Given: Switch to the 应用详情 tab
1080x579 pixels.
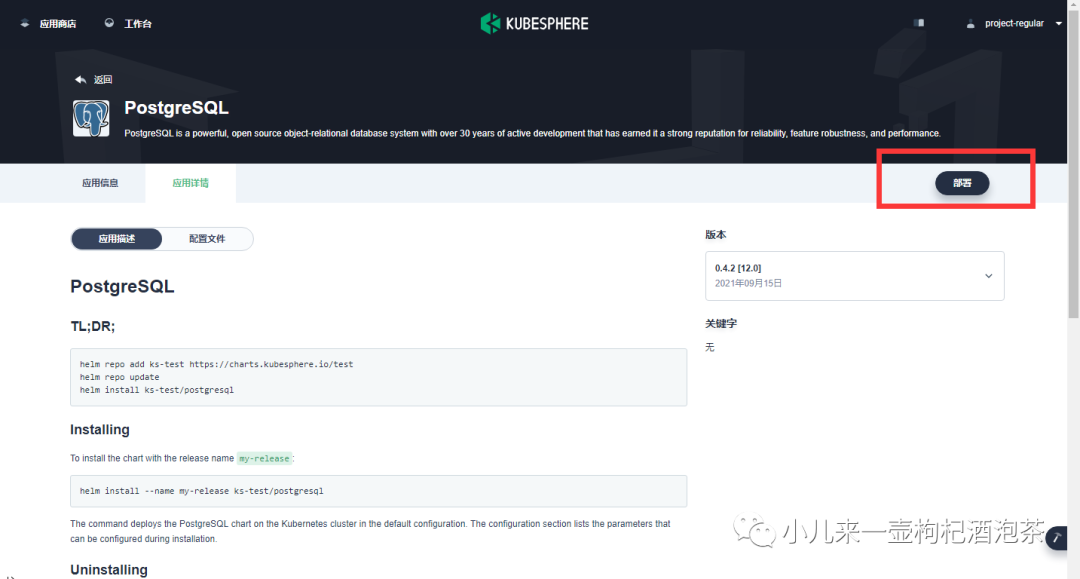Looking at the screenshot, I should click(x=190, y=183).
